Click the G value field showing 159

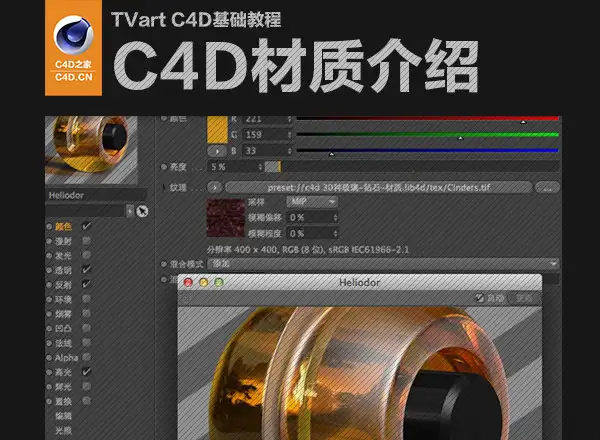point(265,135)
